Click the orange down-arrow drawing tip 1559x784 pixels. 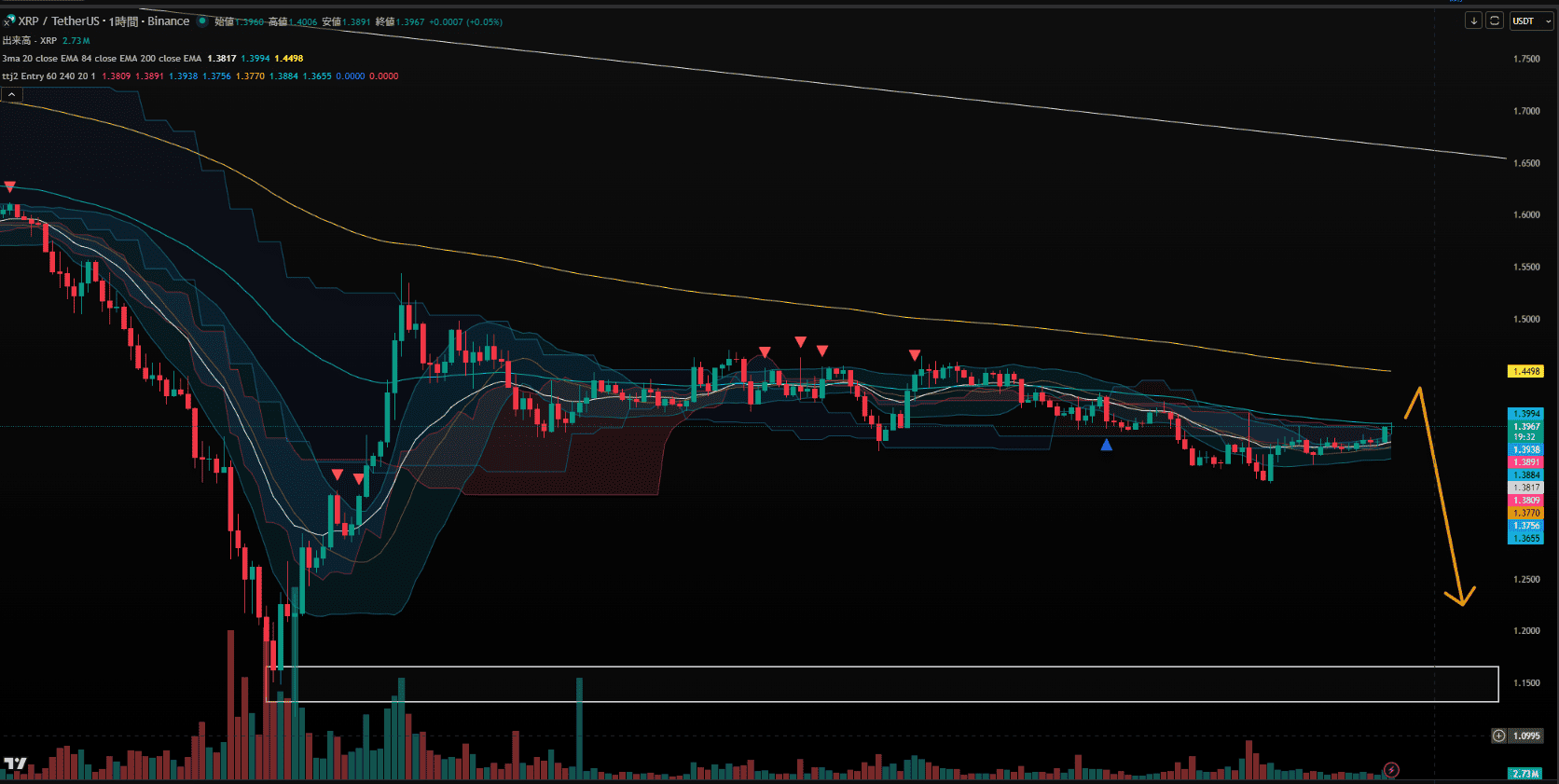click(x=1461, y=603)
